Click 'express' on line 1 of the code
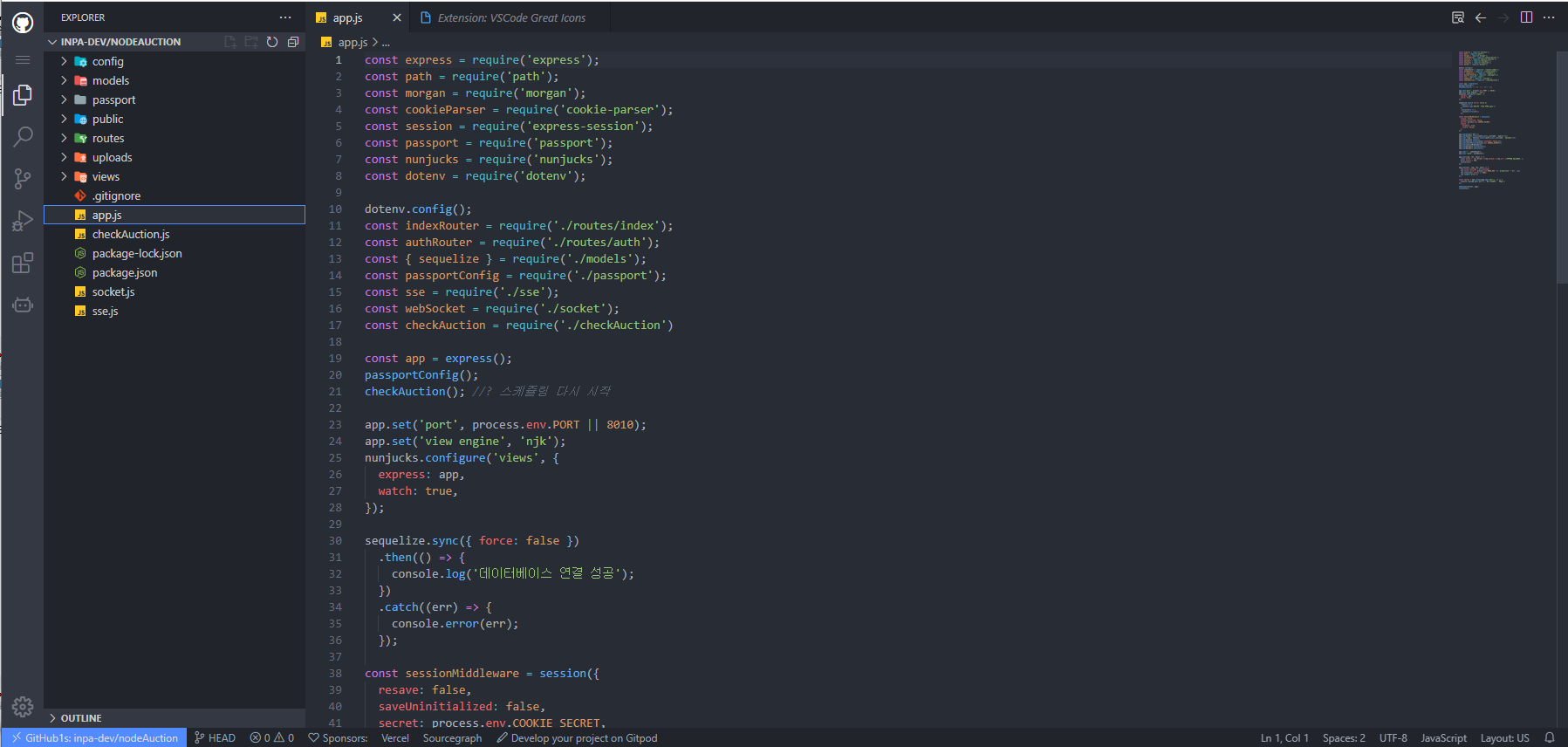 [x=428, y=60]
